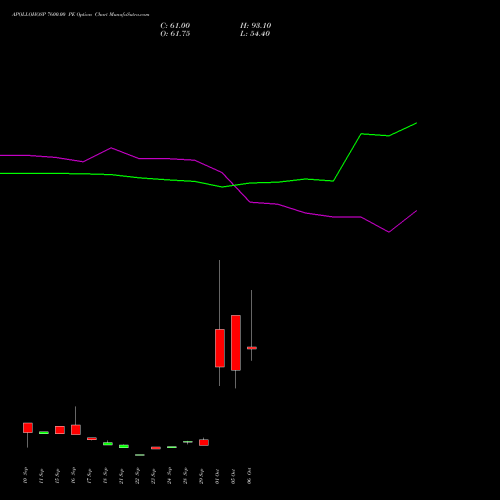Click the low price value L: 54.40

255,34
